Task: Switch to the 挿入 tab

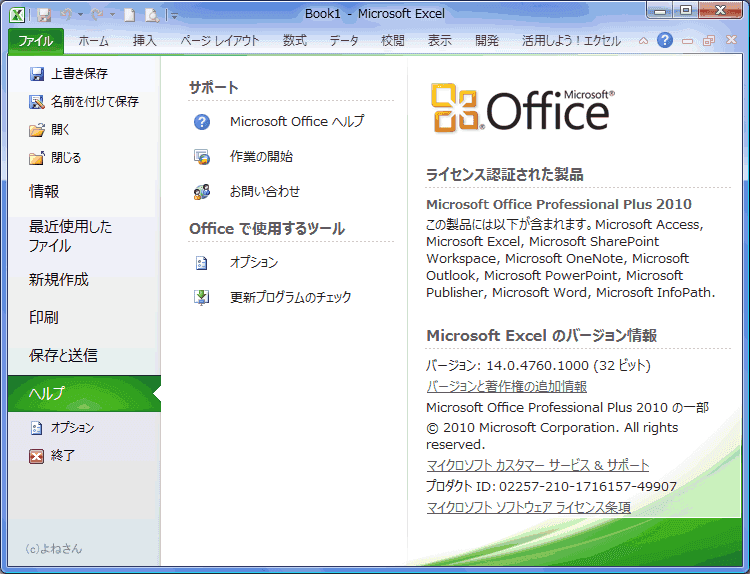Action: click(x=145, y=41)
